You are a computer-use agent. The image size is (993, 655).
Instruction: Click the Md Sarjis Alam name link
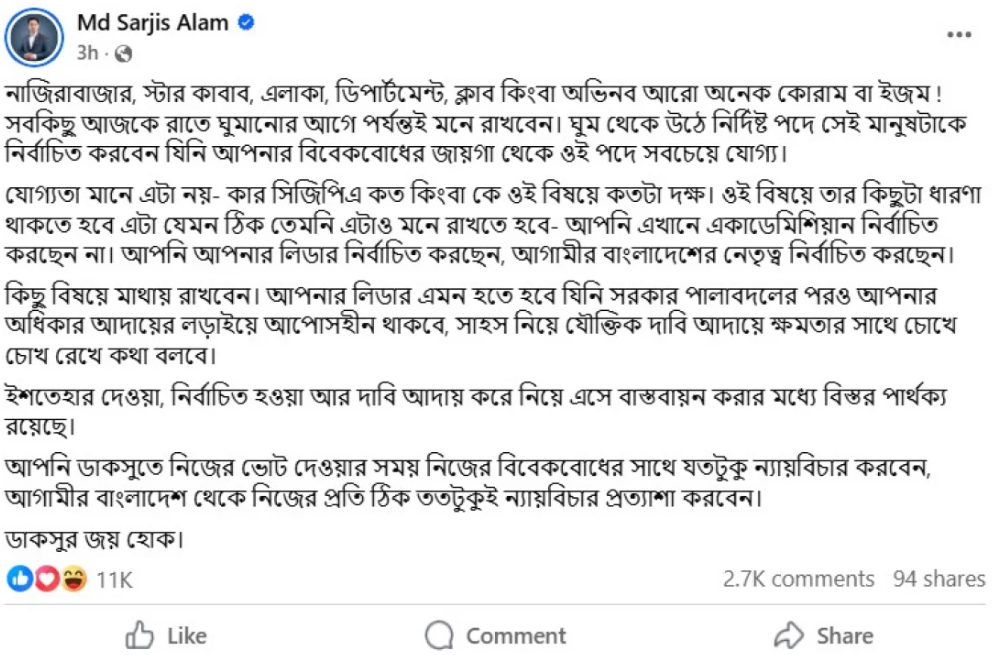[x=152, y=23]
